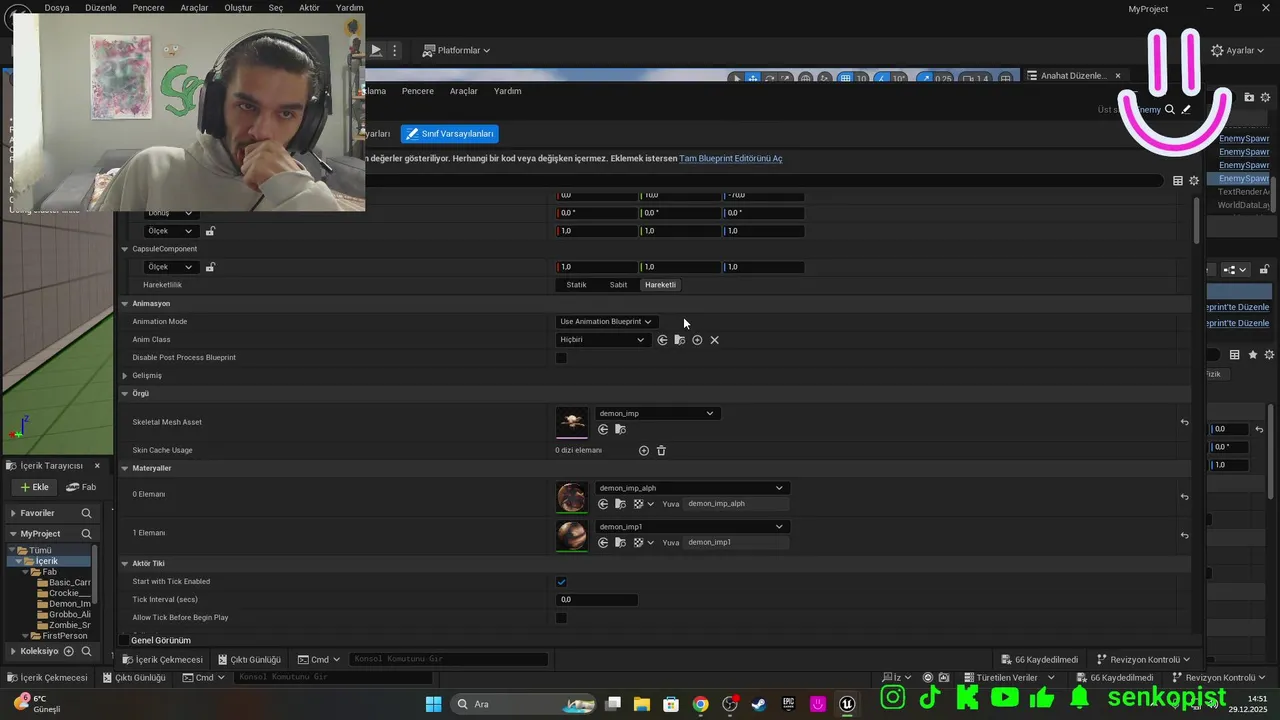Click checker texture icon in 0 Elemanı row

[x=638, y=504]
